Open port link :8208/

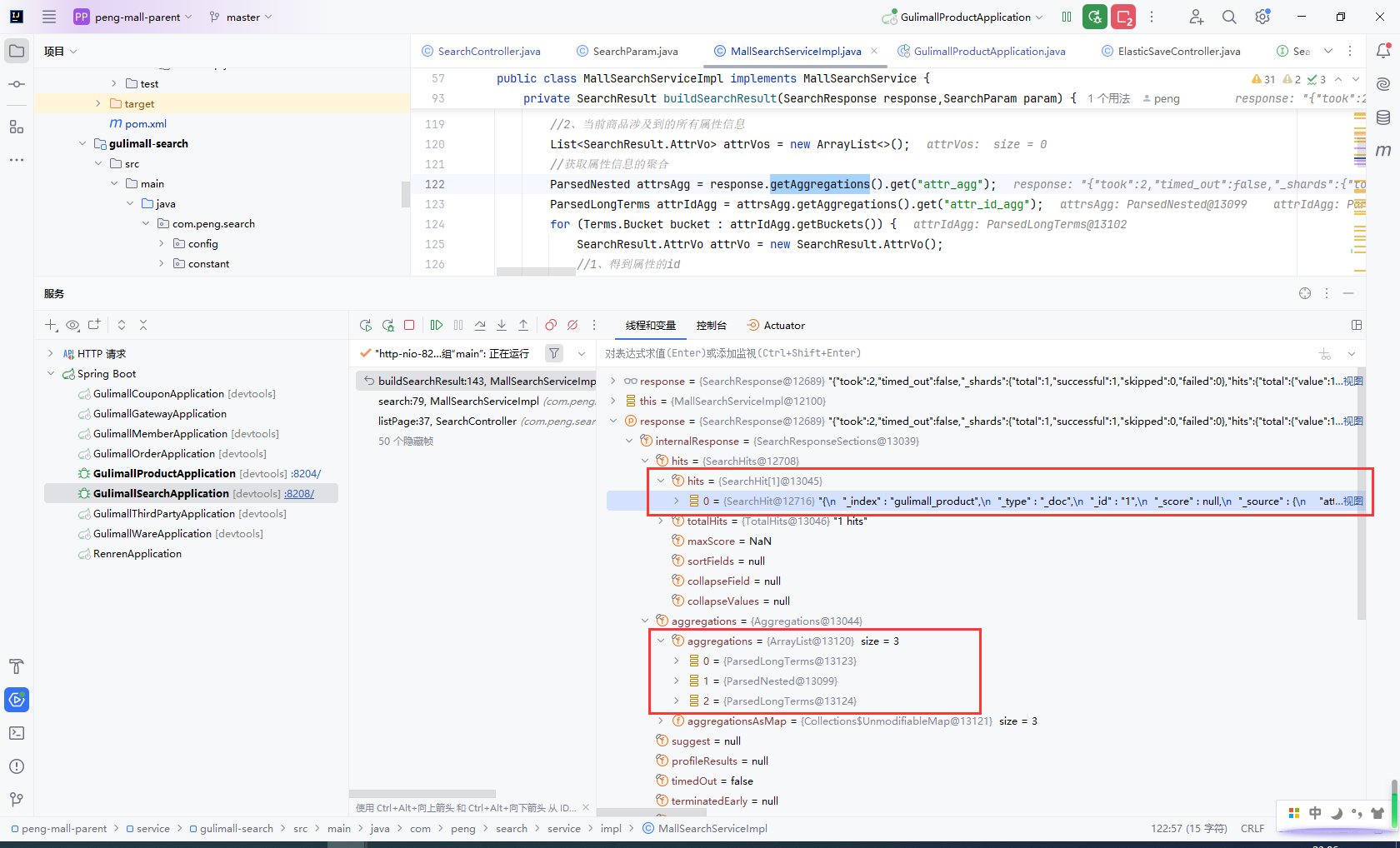pos(299,493)
